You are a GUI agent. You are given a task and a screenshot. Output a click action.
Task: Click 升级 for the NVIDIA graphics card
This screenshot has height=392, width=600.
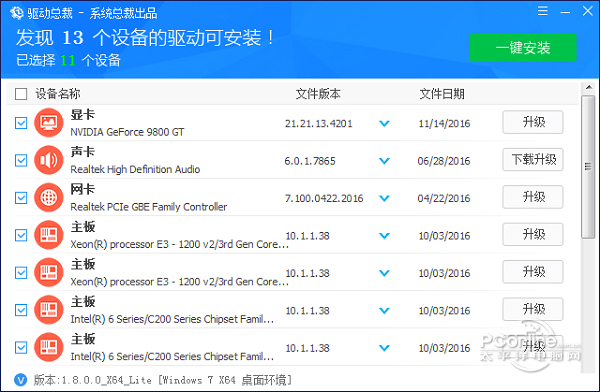coord(533,122)
